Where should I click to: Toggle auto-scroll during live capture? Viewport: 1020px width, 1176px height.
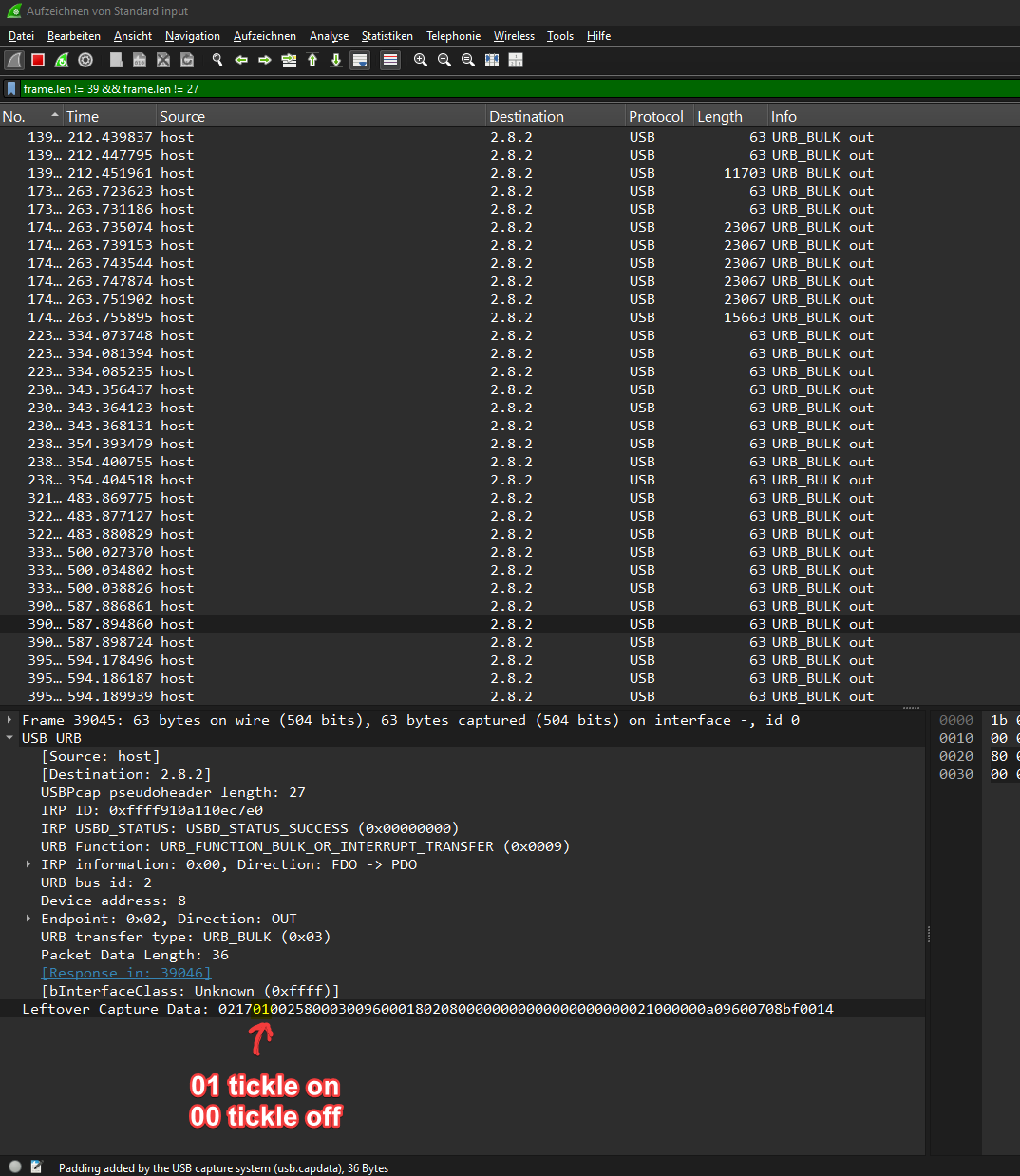tap(360, 60)
